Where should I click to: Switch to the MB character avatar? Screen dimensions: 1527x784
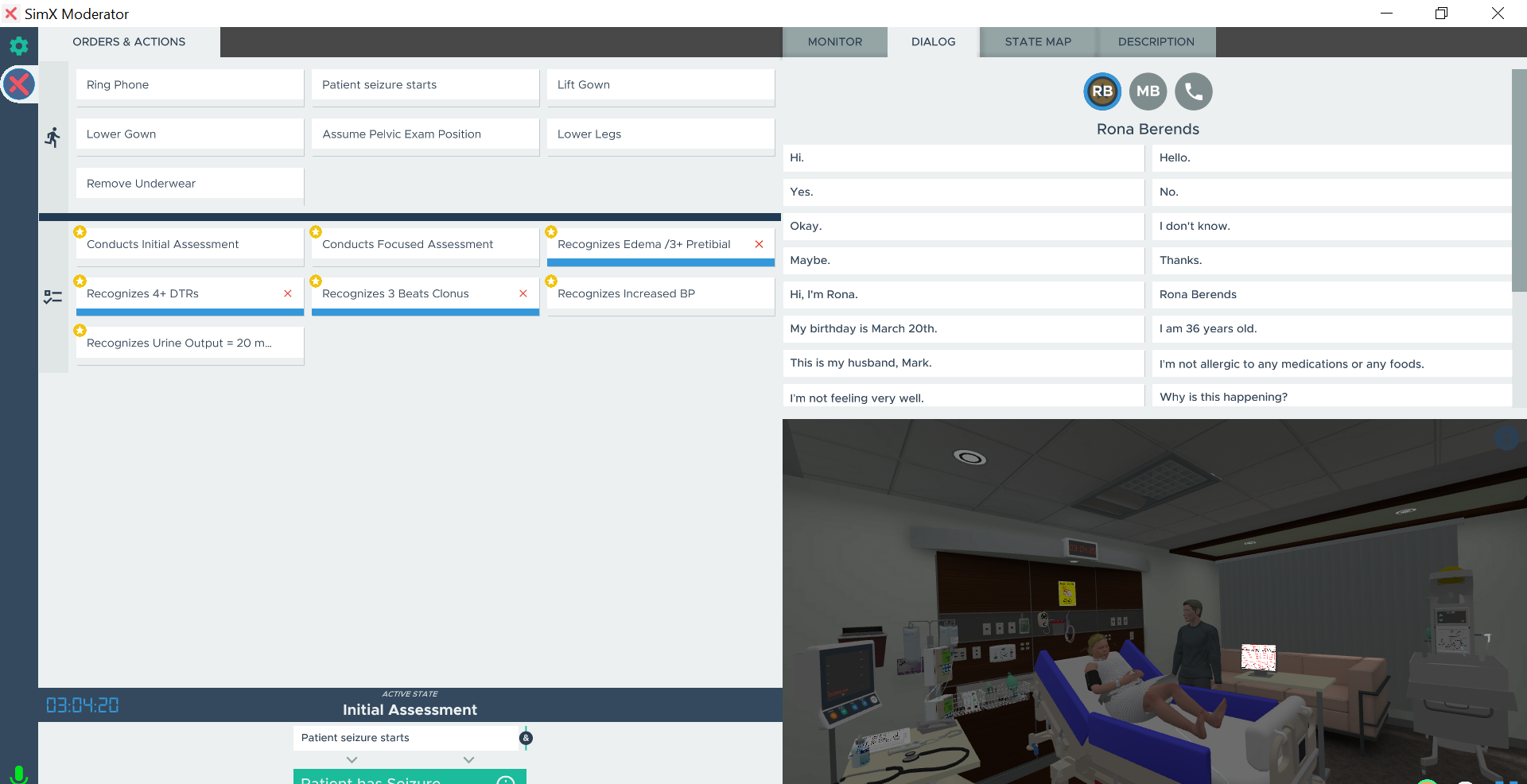[x=1148, y=91]
